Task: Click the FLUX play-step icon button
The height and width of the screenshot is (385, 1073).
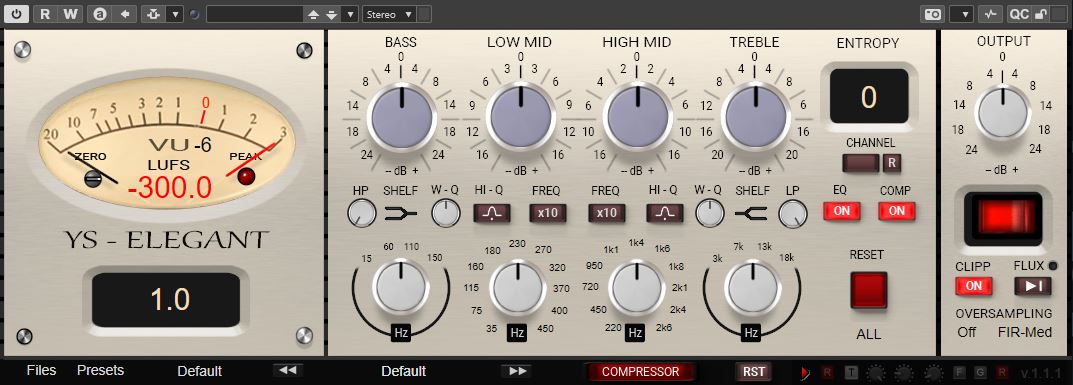Action: point(1033,286)
